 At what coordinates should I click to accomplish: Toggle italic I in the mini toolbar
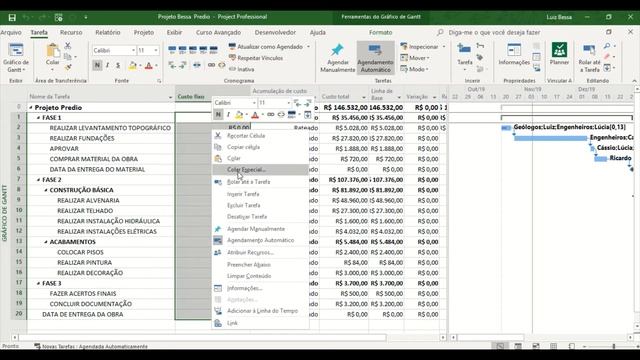coord(228,115)
